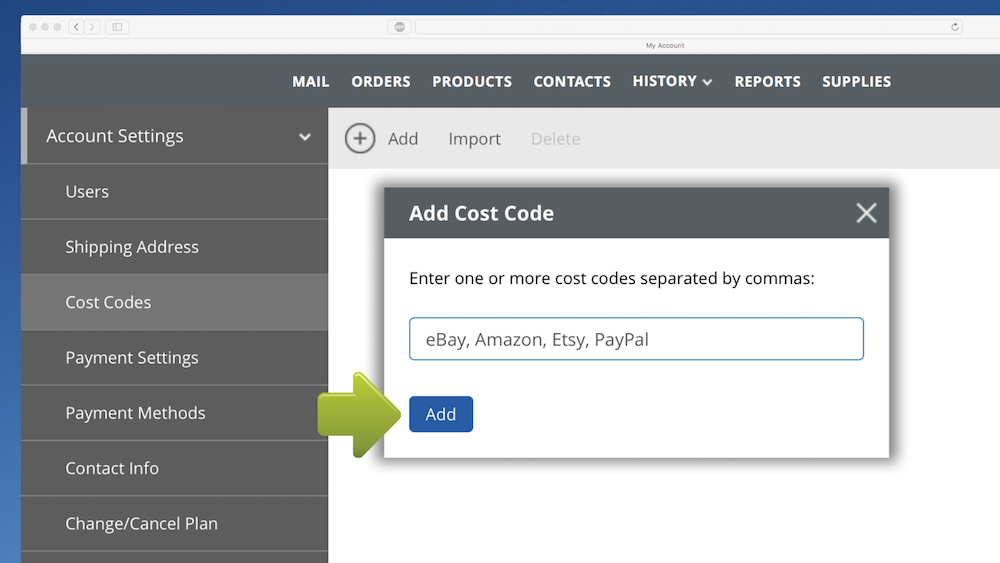Image resolution: width=1000 pixels, height=563 pixels.
Task: Open Payment Methods in the sidebar
Action: click(x=174, y=413)
